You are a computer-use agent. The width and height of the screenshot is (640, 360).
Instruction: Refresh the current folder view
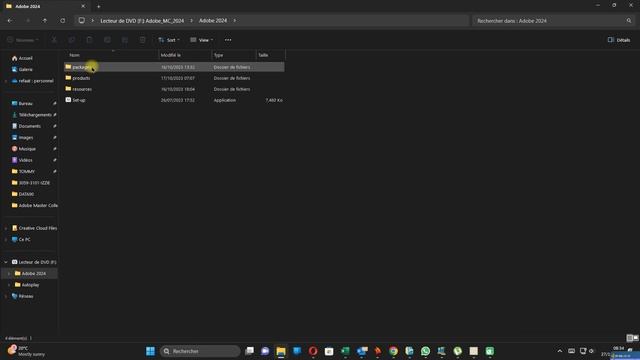[62, 20]
